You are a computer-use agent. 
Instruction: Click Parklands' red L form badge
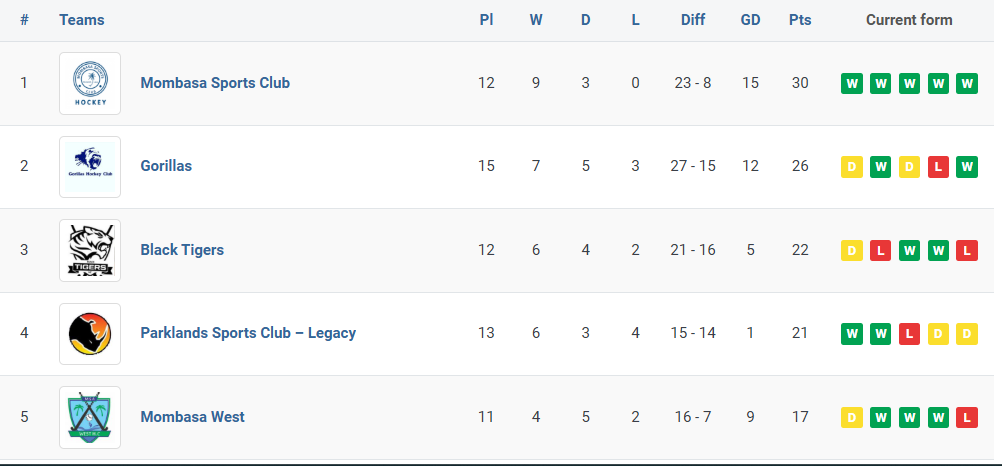coord(909,334)
